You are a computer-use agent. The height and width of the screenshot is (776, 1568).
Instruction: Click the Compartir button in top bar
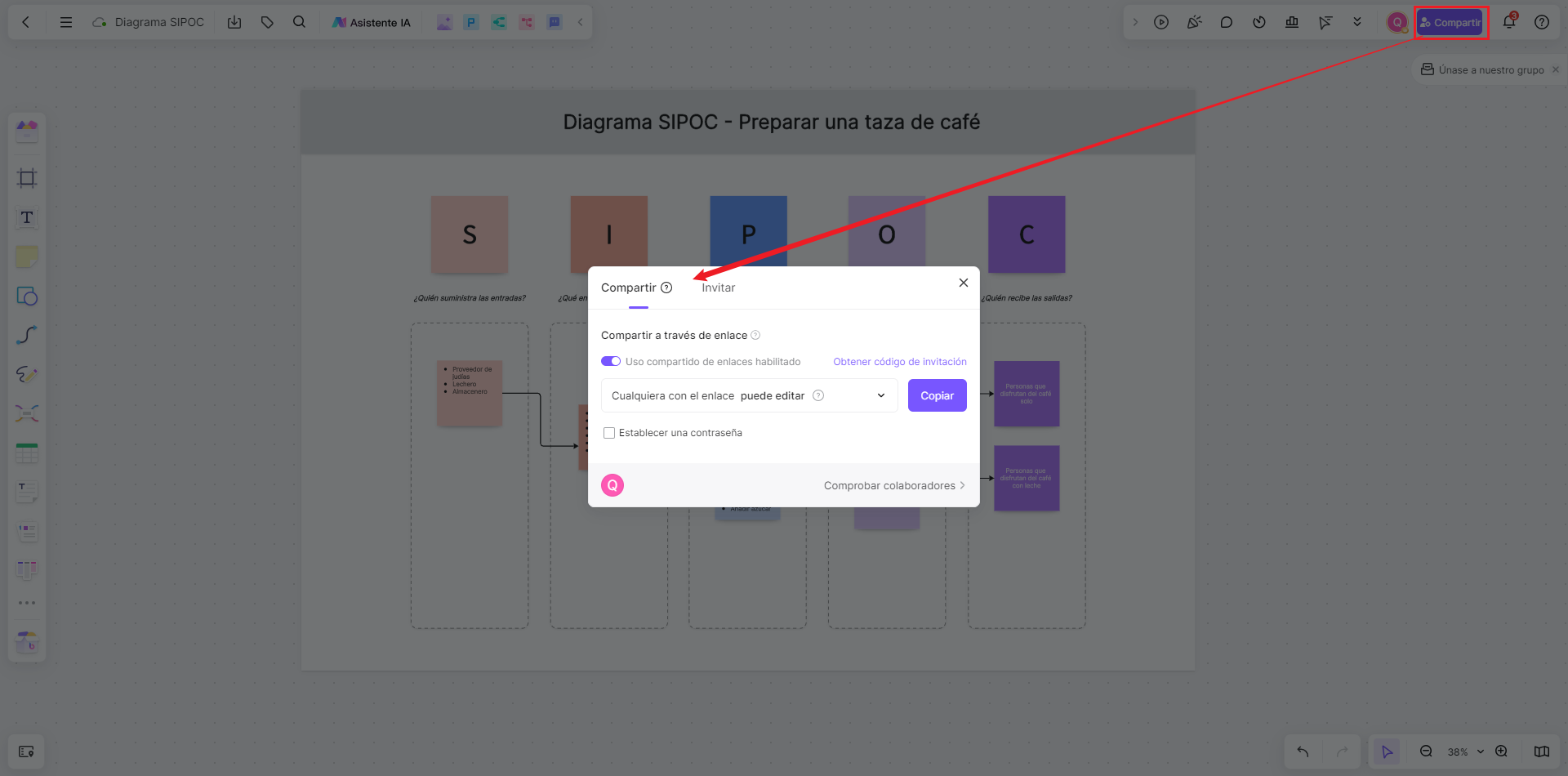coord(1450,22)
